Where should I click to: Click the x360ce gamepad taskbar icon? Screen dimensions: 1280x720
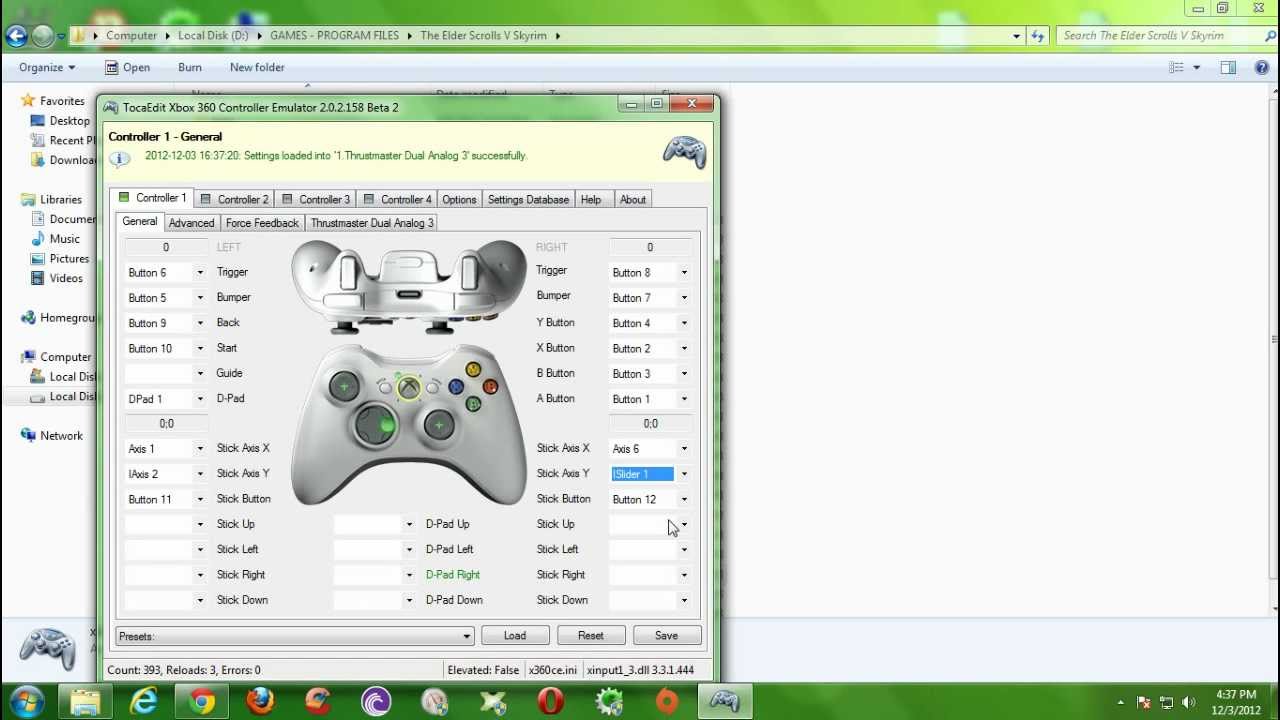[724, 702]
